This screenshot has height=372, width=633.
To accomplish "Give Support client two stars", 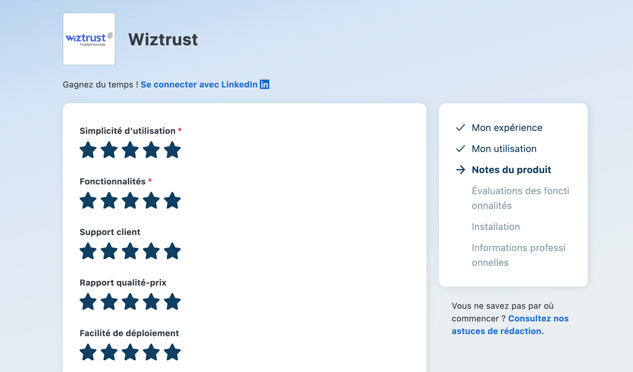I will click(x=109, y=251).
